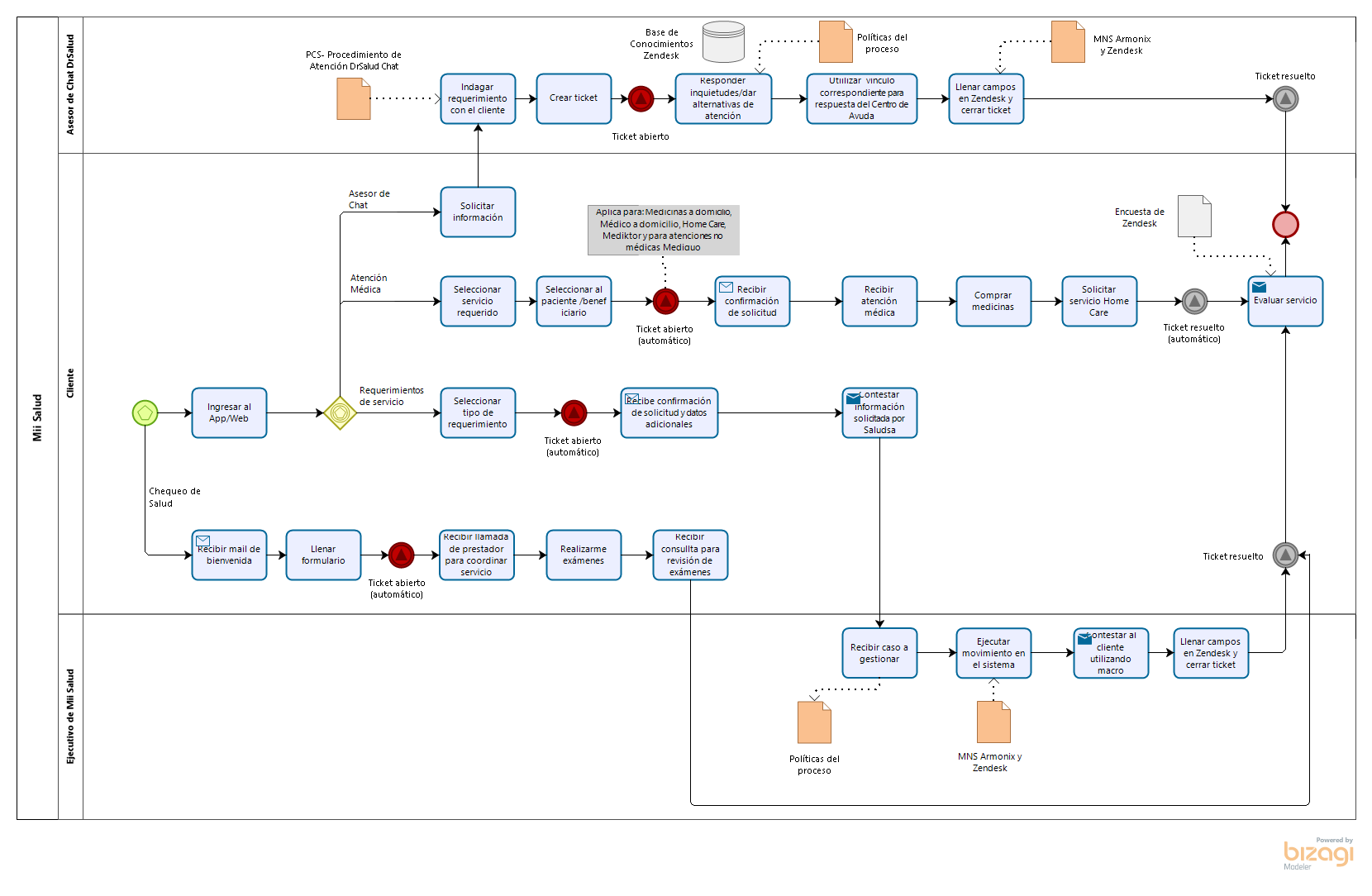Select the Ejecutivo de Mii Salud lane header
The image size is (1372, 896).
(70, 717)
